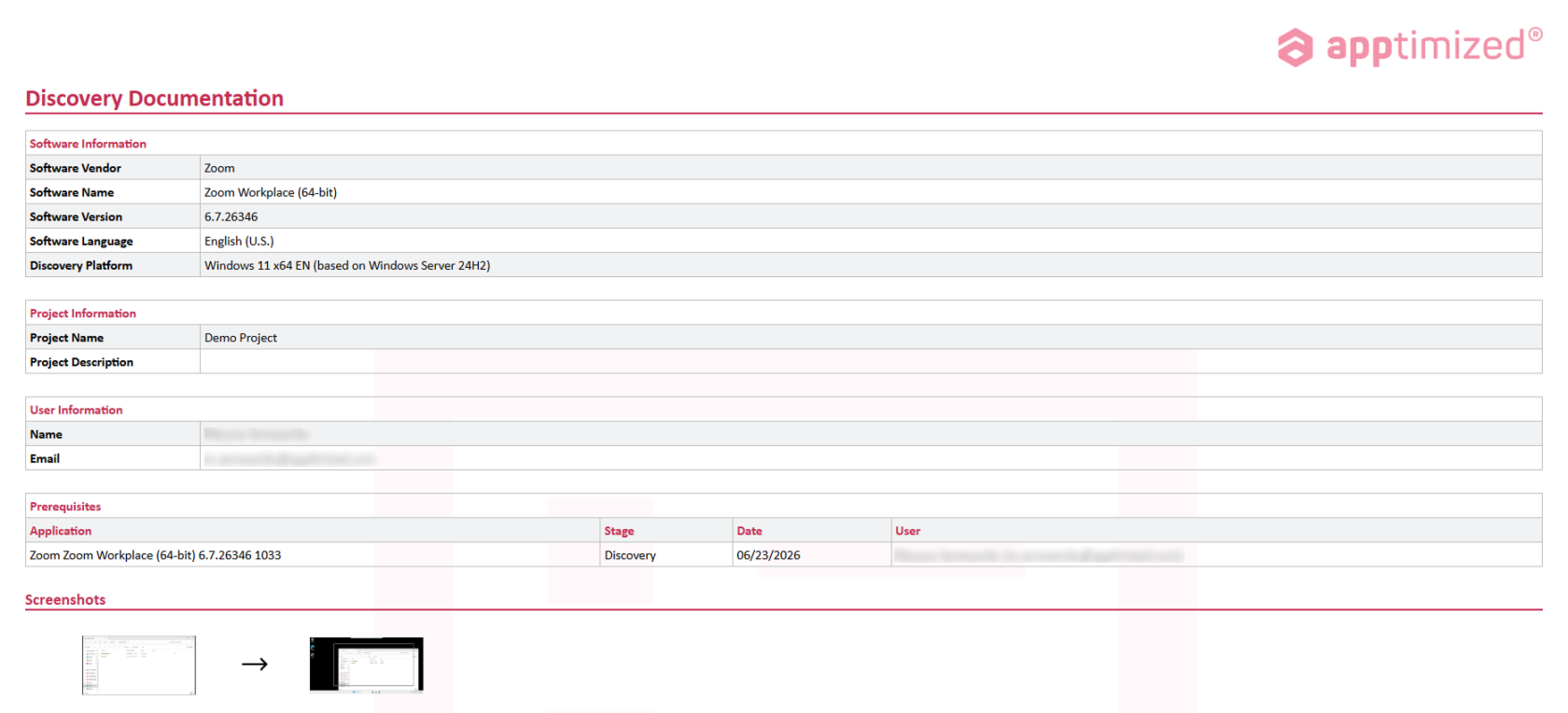This screenshot has height=713, width=1568.
Task: Select the Screenshots section heading
Action: tap(65, 600)
